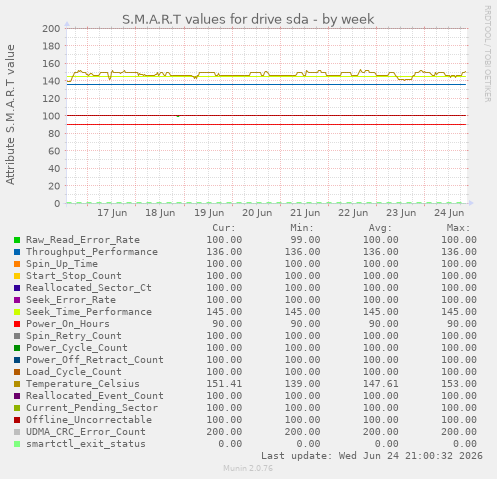The height and width of the screenshot is (479, 497).
Task: Select the Load_Cycle_Count legend label
Action: [x=74, y=372]
